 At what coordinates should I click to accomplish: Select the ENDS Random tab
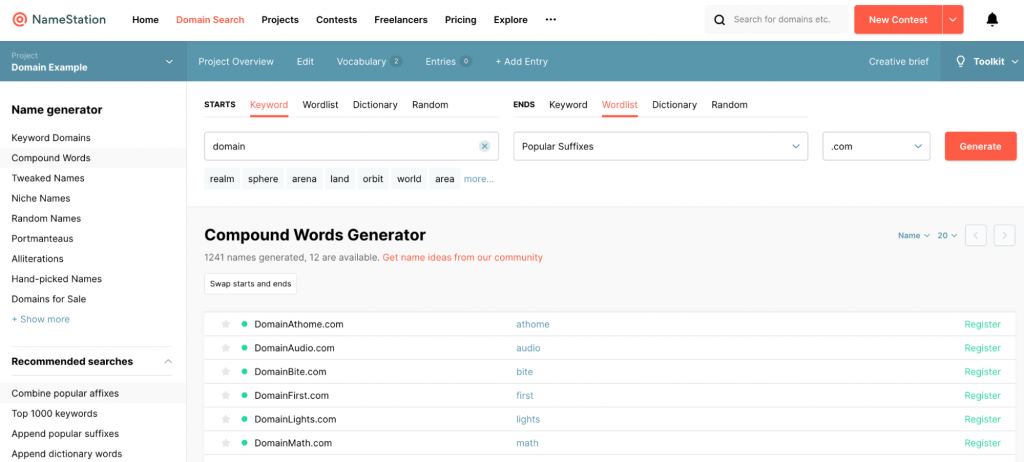(x=729, y=105)
